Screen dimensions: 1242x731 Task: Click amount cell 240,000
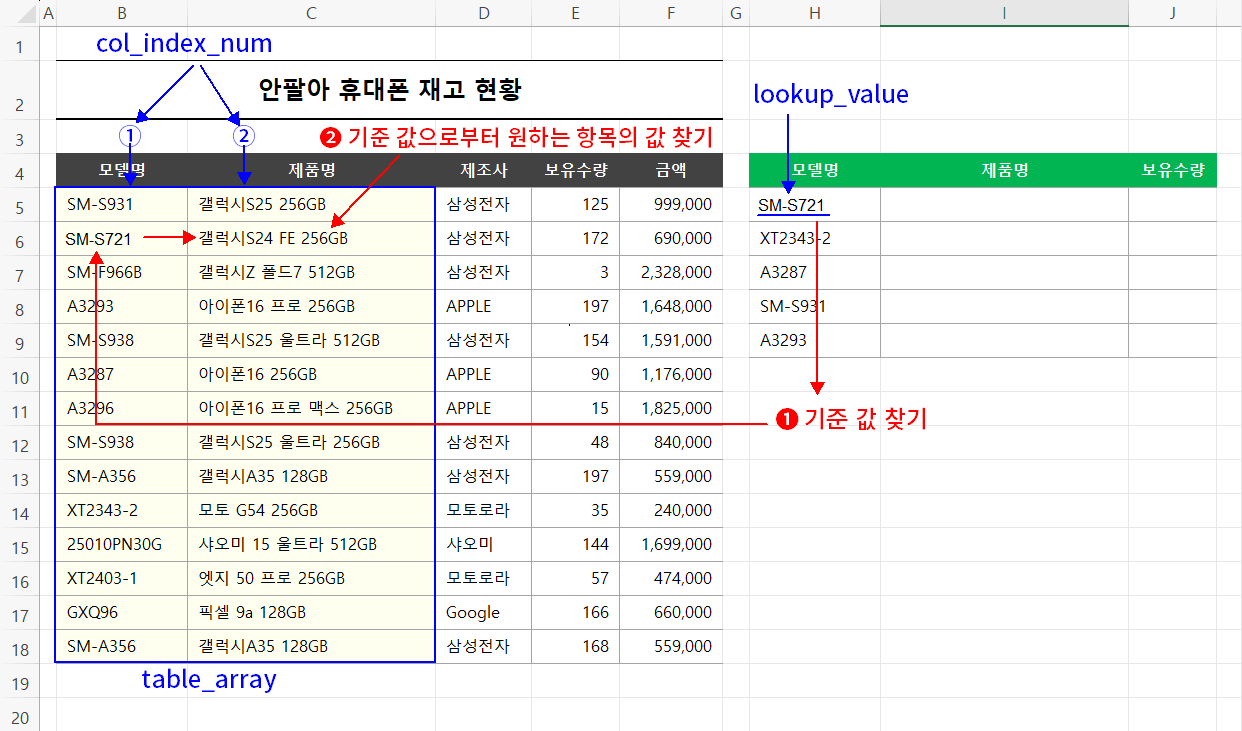click(x=671, y=511)
